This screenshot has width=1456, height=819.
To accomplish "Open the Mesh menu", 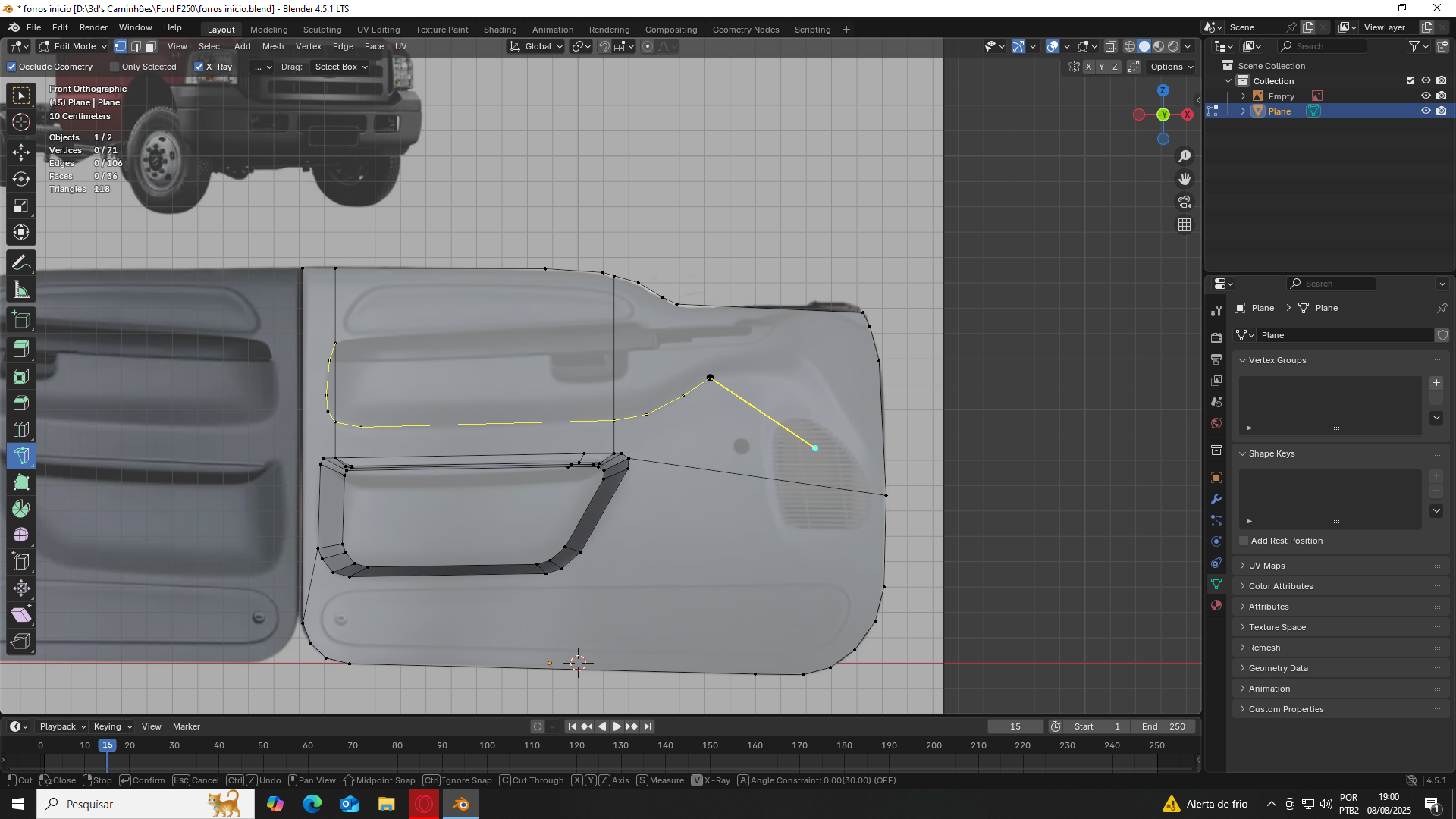I will click(273, 46).
